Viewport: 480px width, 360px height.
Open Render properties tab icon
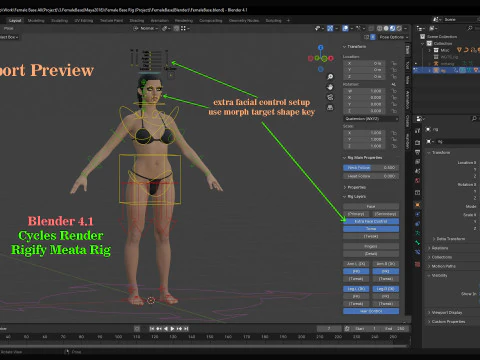417,143
